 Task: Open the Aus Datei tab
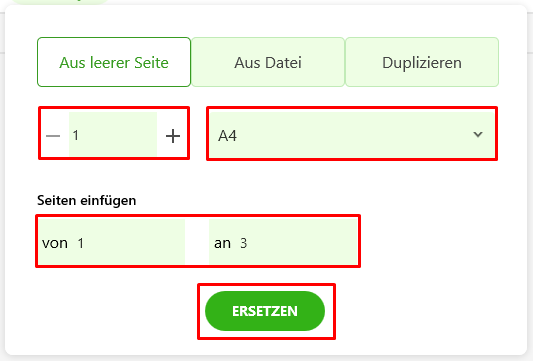(x=268, y=62)
